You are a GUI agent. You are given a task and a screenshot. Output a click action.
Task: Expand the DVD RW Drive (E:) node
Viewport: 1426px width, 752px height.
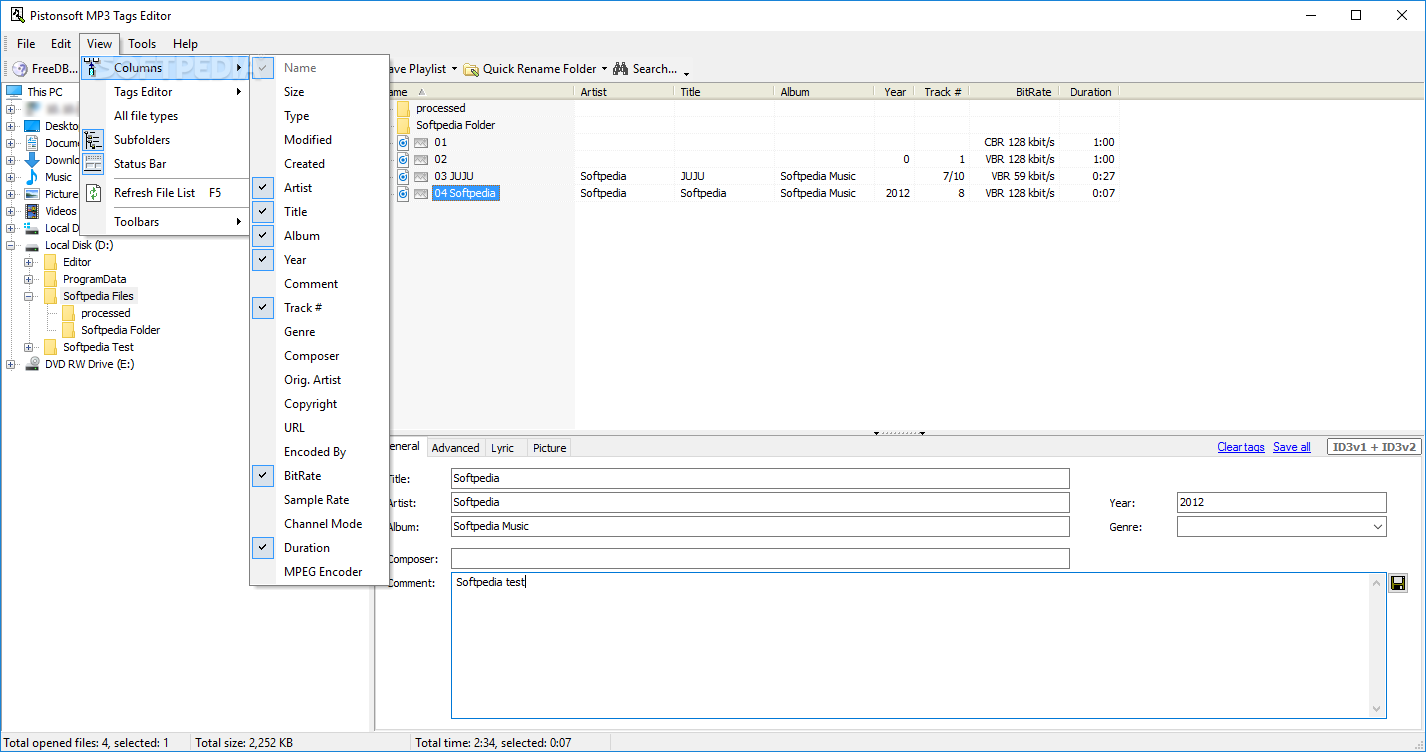click(x=11, y=364)
